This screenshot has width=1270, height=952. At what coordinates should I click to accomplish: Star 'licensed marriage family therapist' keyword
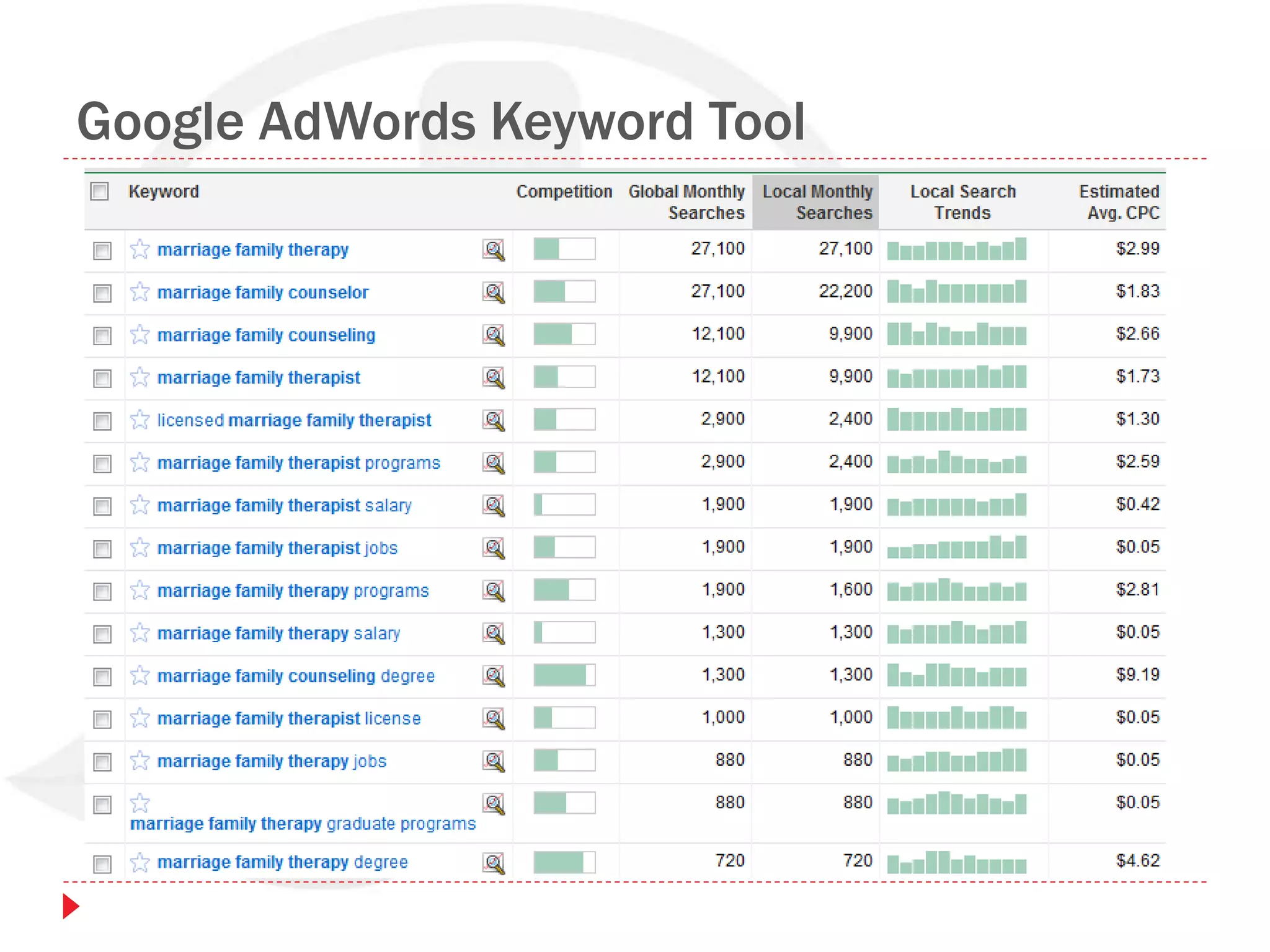[x=140, y=420]
